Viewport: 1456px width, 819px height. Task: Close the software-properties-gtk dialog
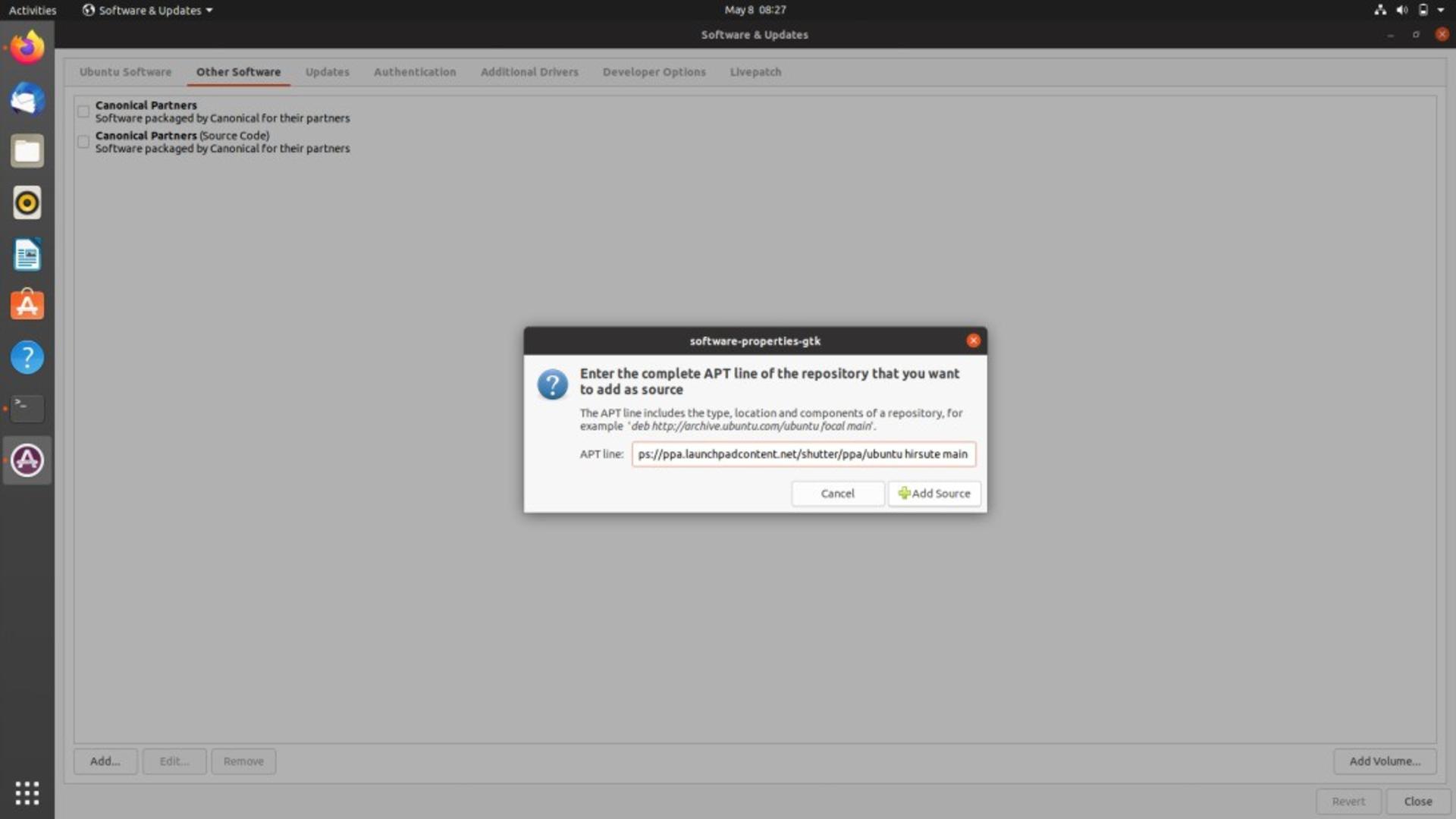point(973,341)
